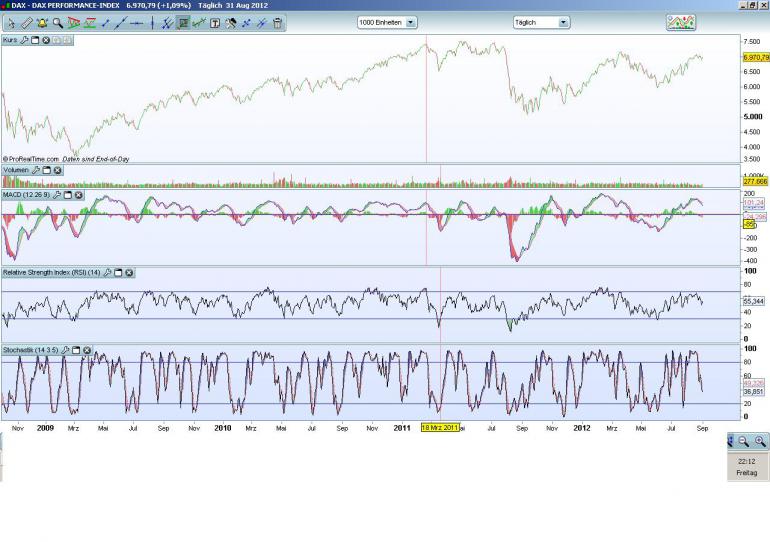
Task: Remove the Stochastik indicator panel
Action: pos(87,350)
